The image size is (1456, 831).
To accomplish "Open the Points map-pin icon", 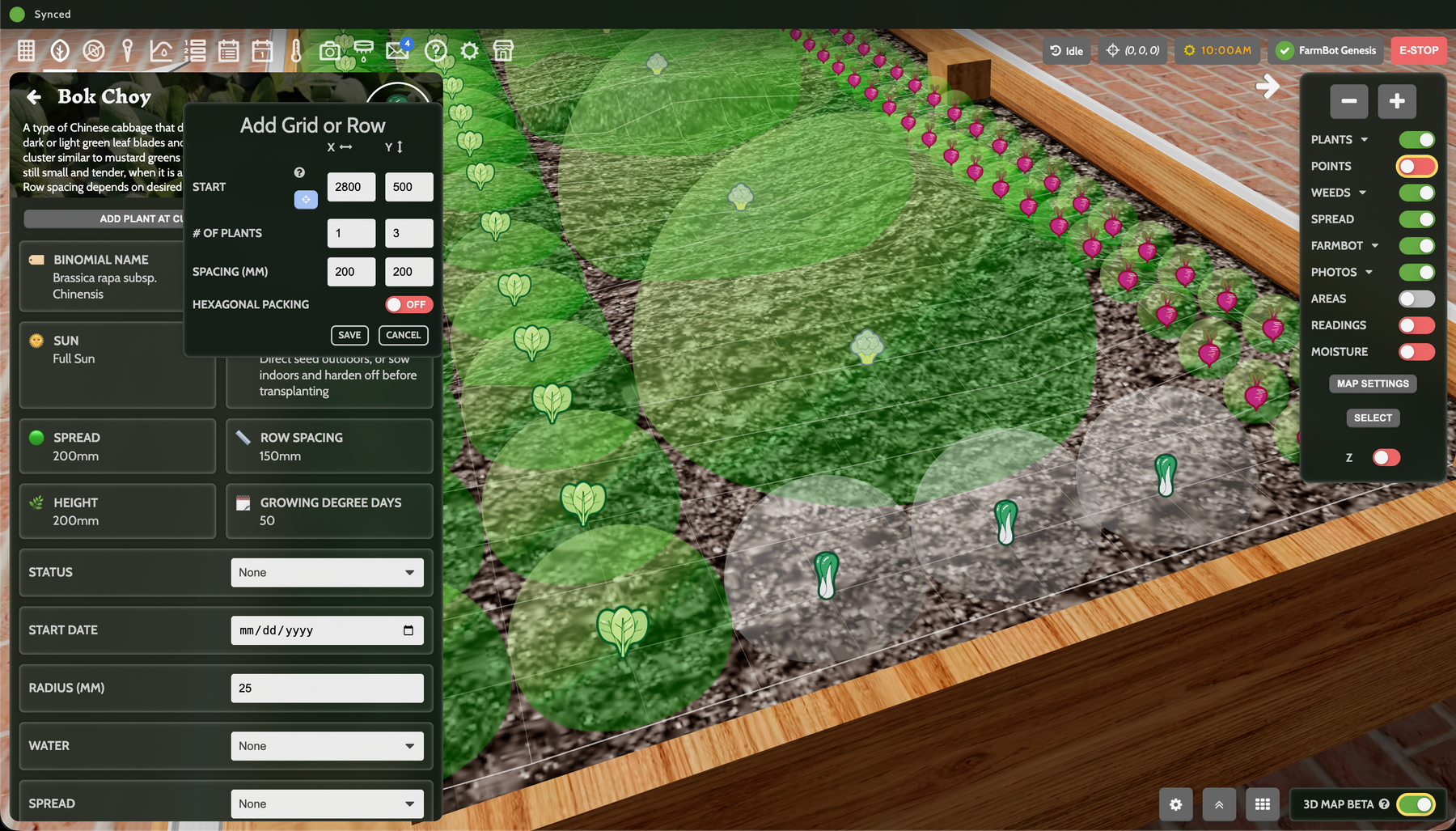I will pyautogui.click(x=127, y=51).
